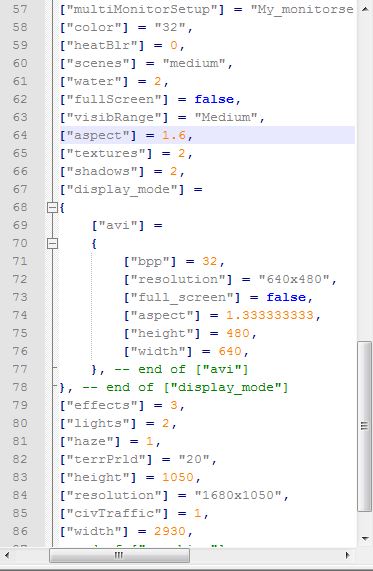Click the false value for fullScreen
The width and height of the screenshot is (373, 571).
214,99
